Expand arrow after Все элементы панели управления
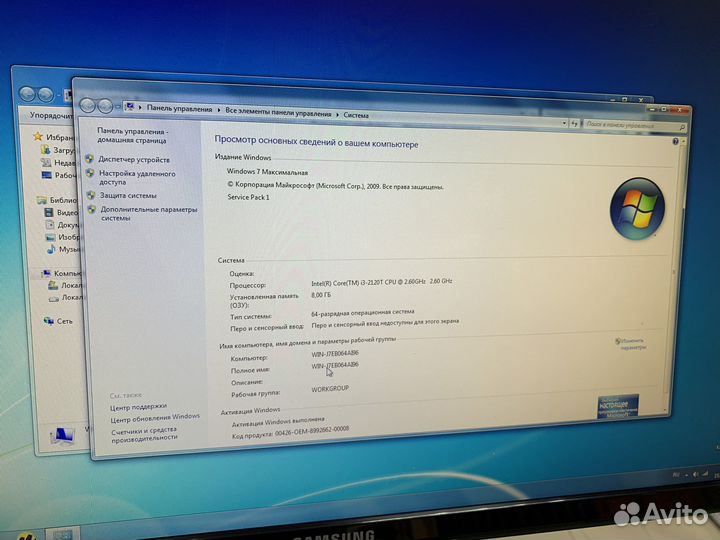 (338, 114)
